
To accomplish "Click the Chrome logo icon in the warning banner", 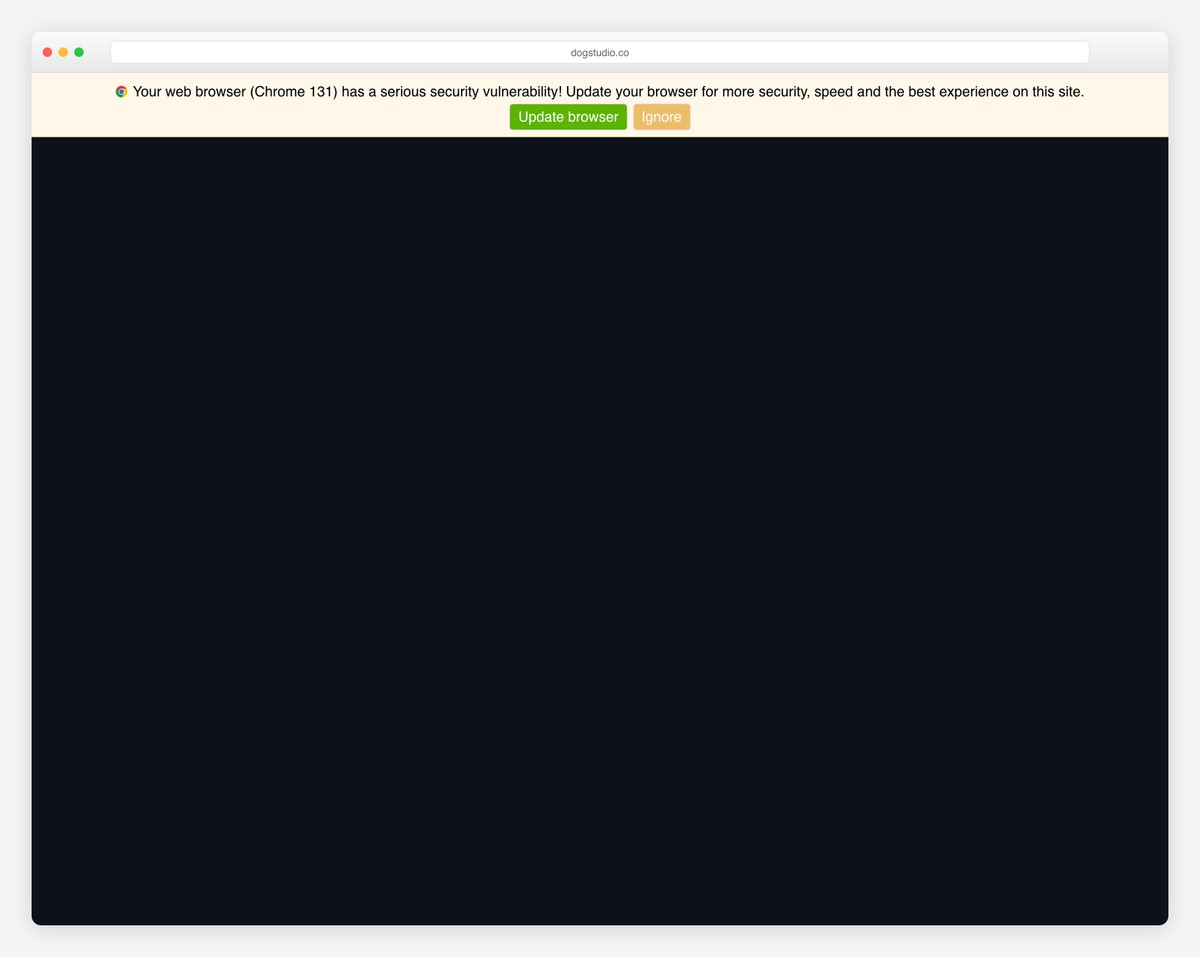I will (x=121, y=91).
